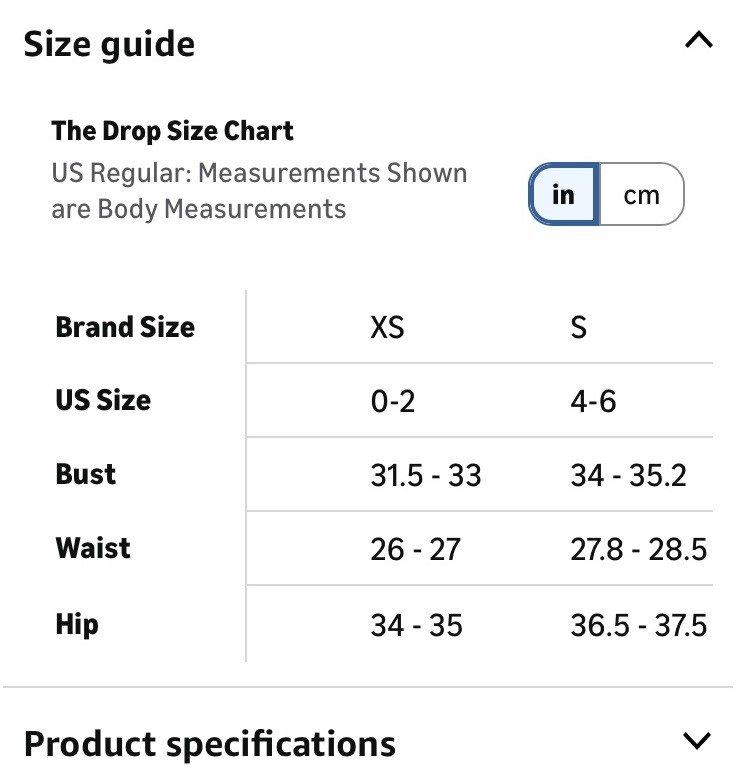Collapse the Size guide section chevron
The width and height of the screenshot is (742, 783).
coord(699,40)
